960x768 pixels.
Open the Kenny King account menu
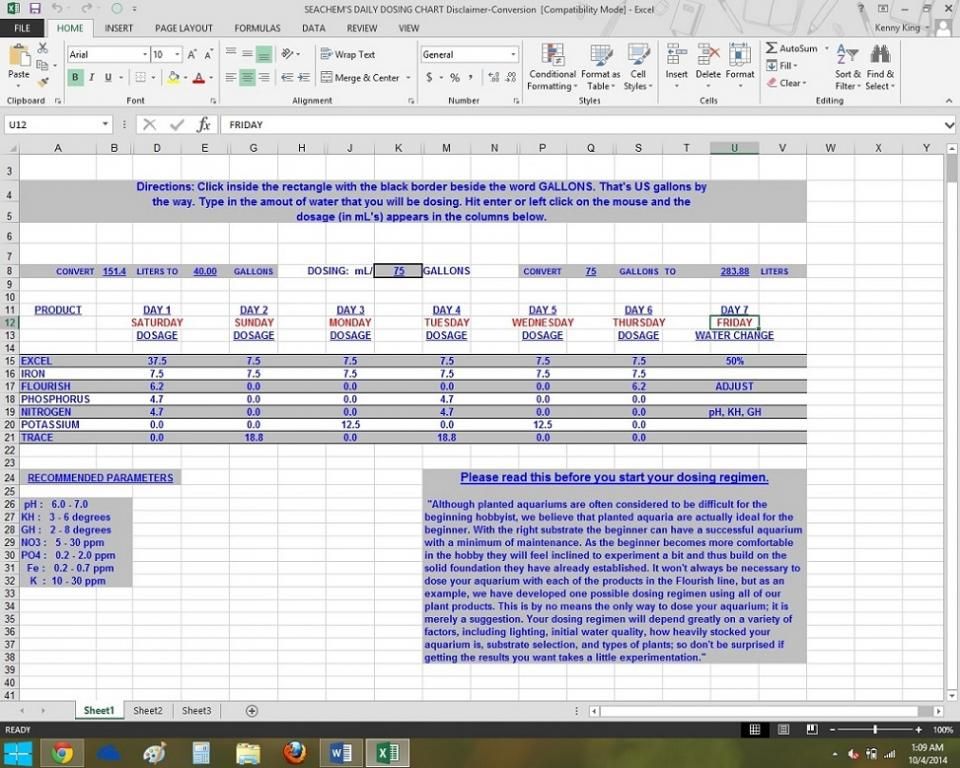(x=901, y=28)
